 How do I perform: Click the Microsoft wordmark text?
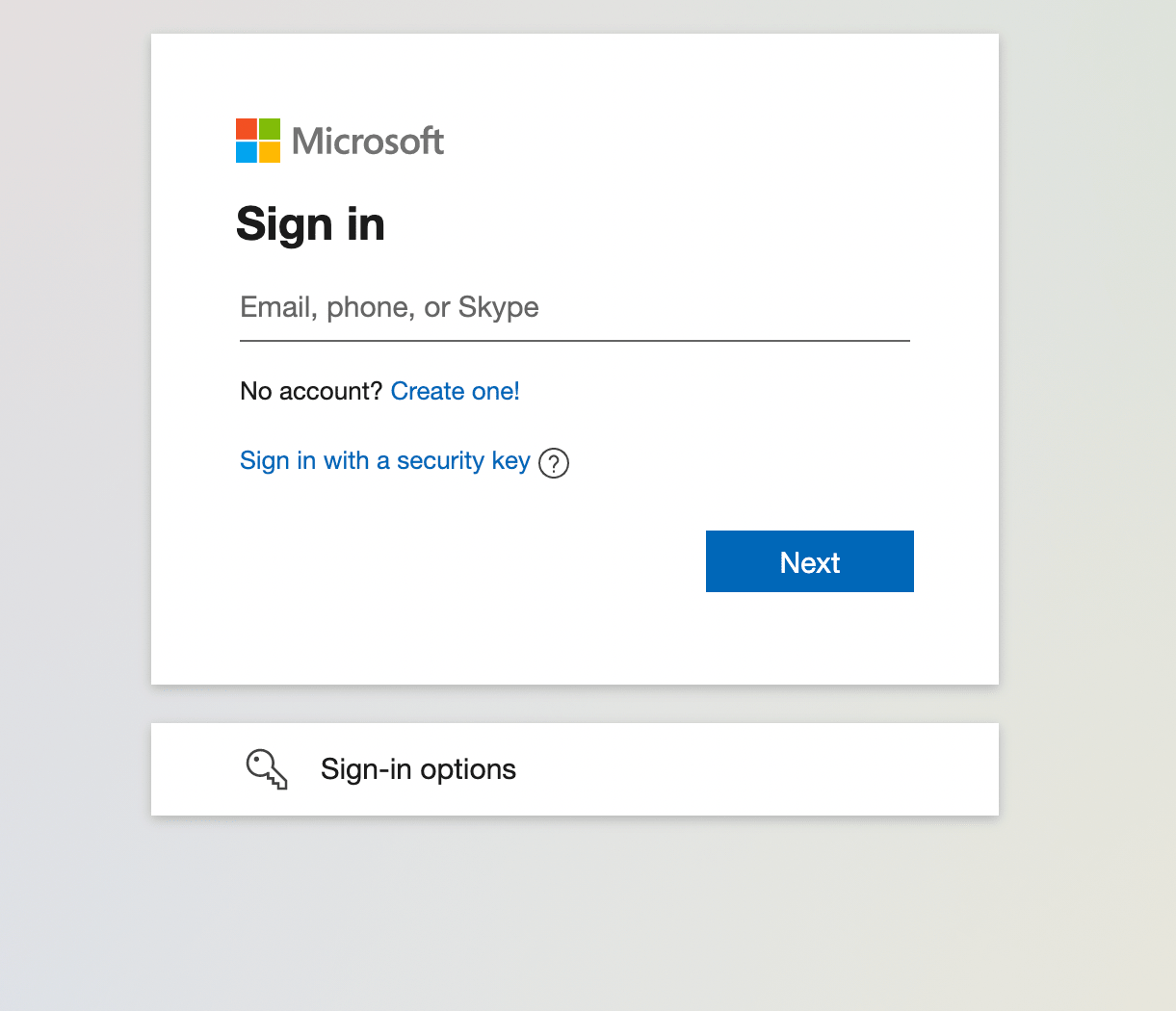368,142
